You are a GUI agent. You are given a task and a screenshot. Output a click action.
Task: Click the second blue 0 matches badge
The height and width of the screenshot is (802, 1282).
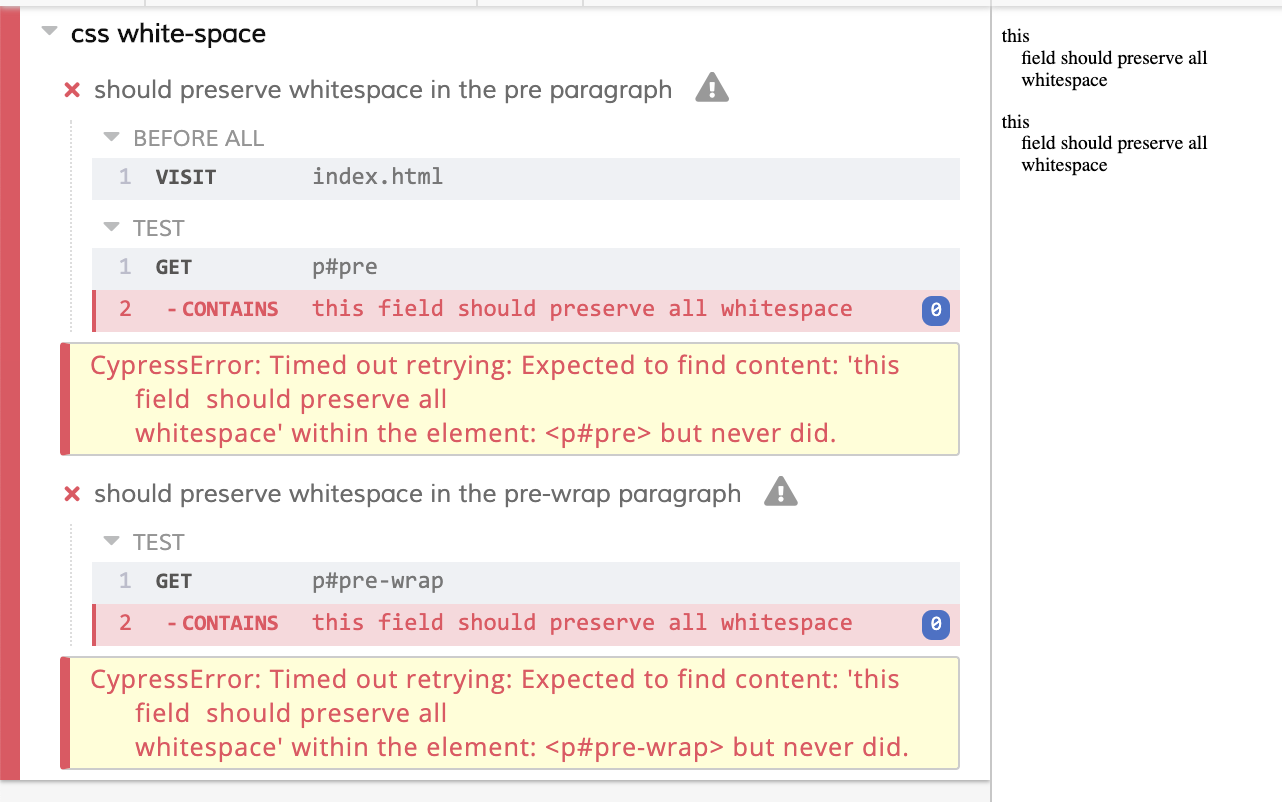tap(935, 625)
